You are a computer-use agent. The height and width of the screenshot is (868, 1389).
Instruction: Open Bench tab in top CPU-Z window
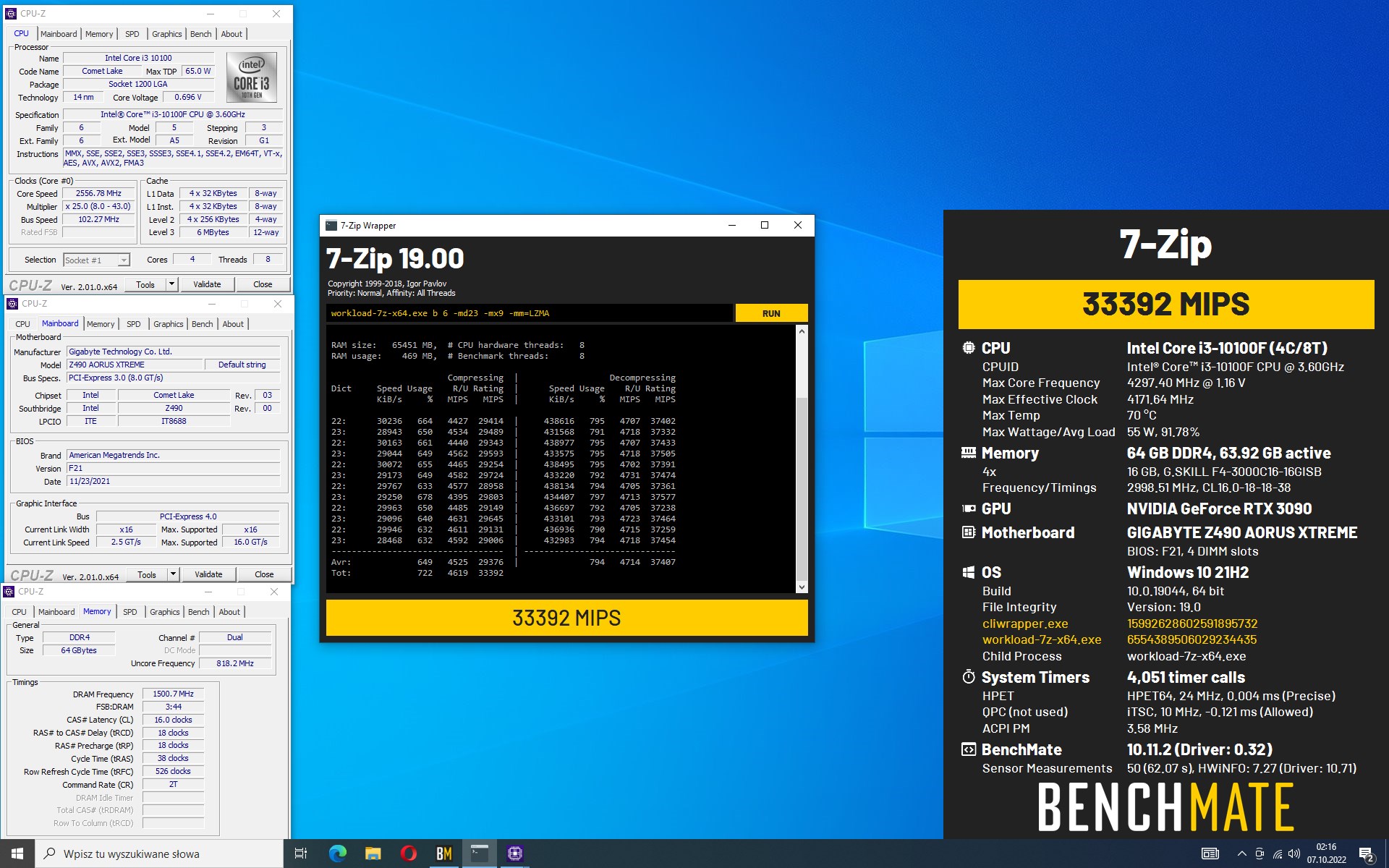201,34
